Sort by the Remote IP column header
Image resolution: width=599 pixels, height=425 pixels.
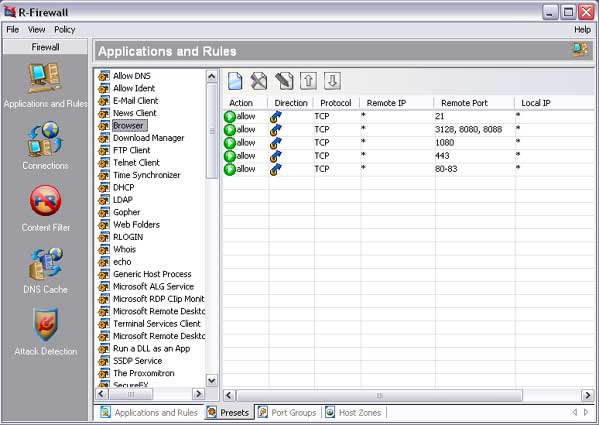[x=397, y=103]
